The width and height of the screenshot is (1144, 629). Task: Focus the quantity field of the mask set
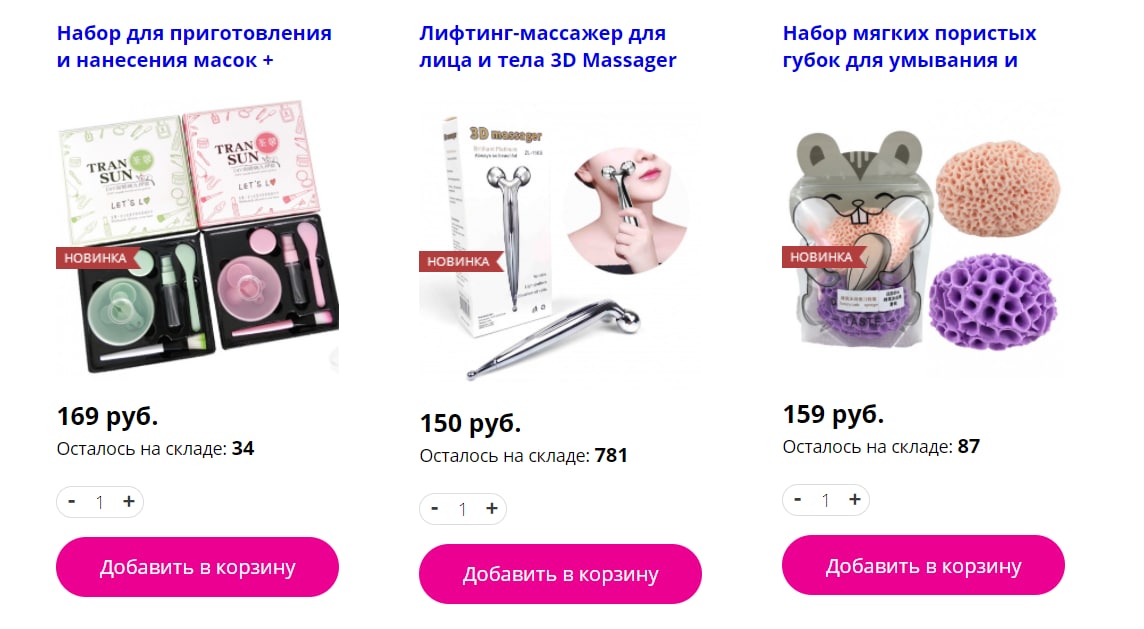99,501
